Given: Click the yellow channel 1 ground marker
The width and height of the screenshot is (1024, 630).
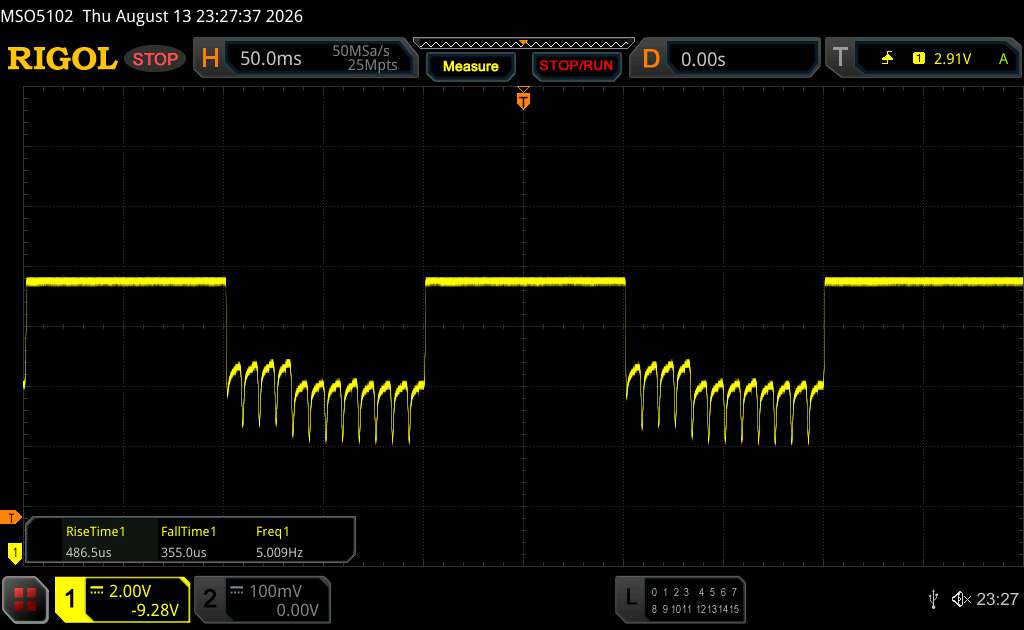Looking at the screenshot, I should tap(14, 554).
